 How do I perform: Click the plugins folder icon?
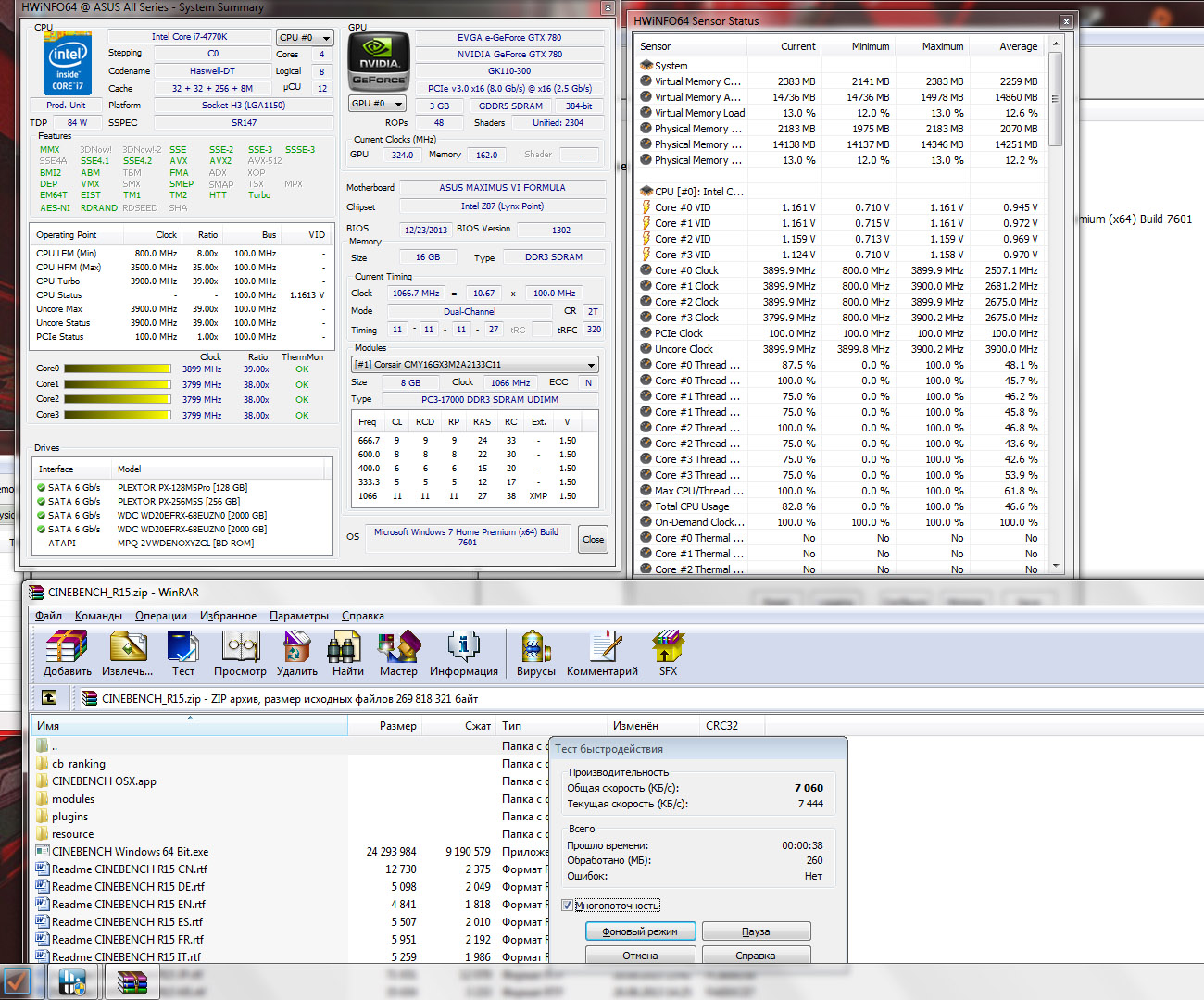[x=43, y=817]
